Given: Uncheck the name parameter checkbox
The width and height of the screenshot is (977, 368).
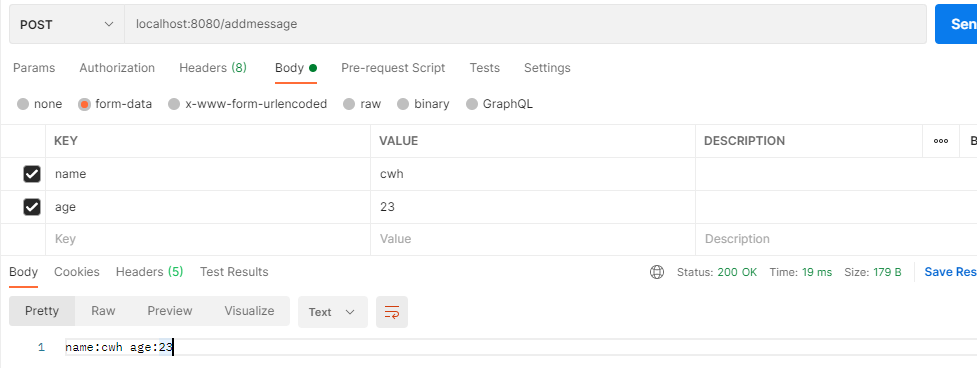Looking at the screenshot, I should click(x=32, y=174).
